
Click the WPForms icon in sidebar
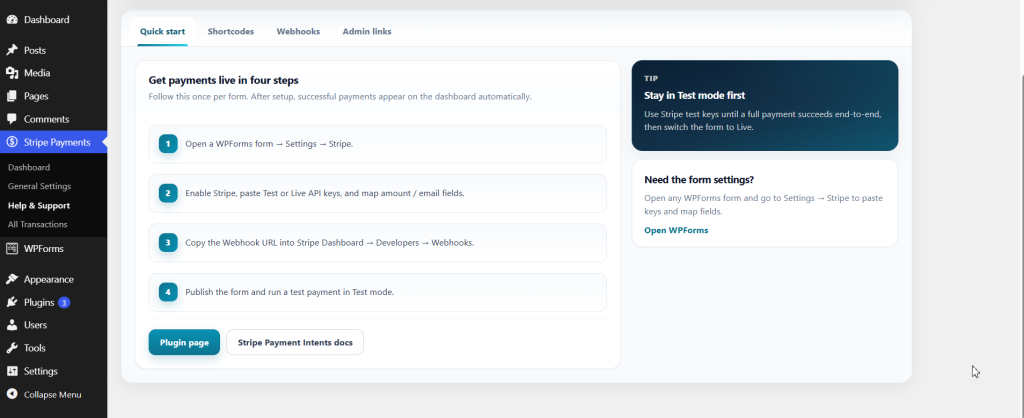(12, 248)
